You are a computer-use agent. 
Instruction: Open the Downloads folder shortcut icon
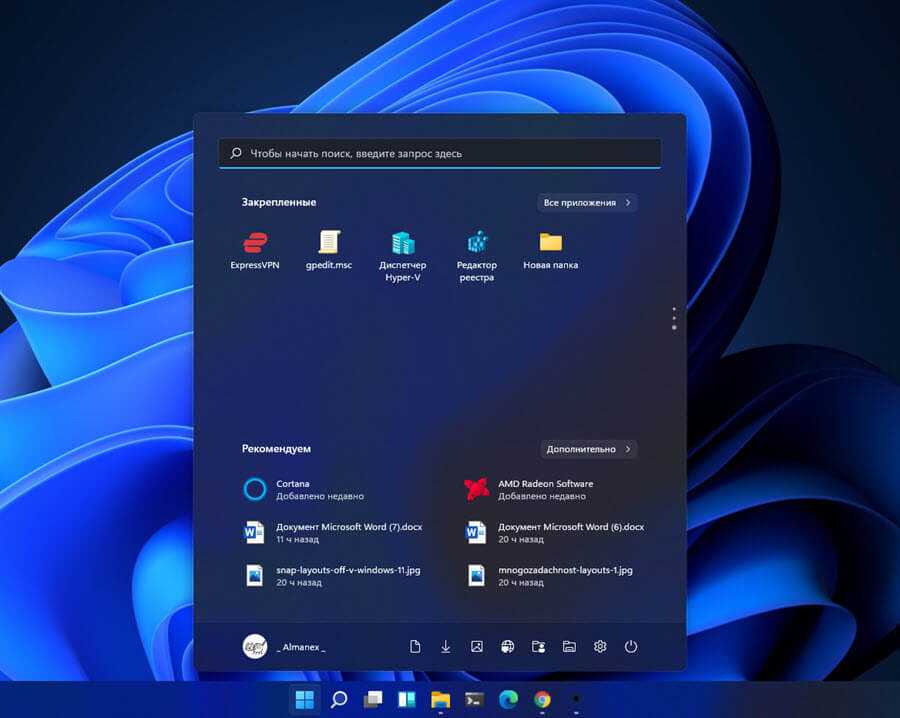coord(446,647)
